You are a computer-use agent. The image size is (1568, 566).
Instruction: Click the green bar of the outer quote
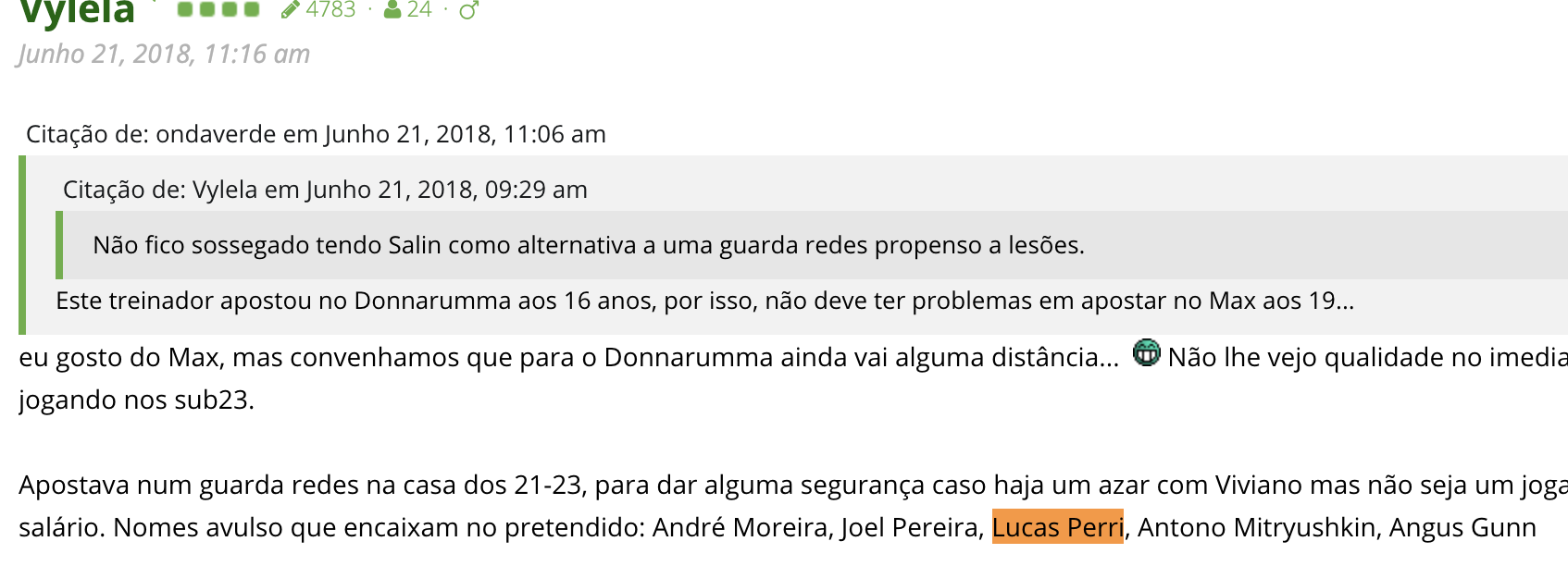(22, 245)
